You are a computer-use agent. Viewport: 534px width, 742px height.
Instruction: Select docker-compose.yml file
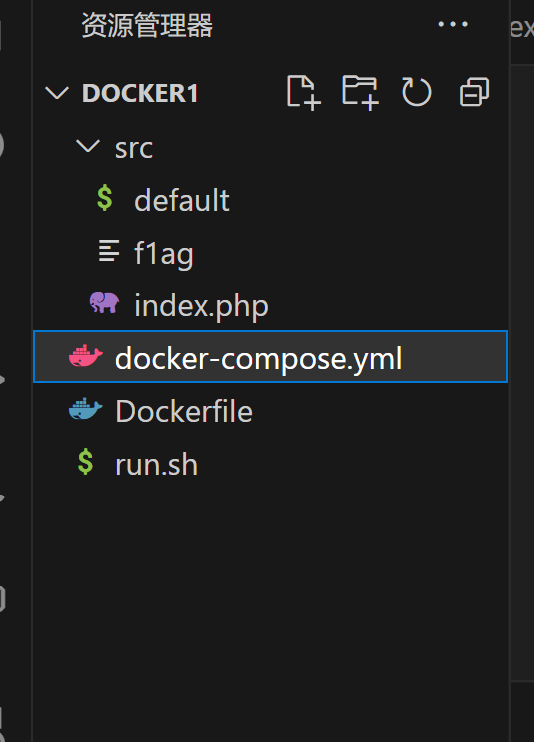pos(270,356)
